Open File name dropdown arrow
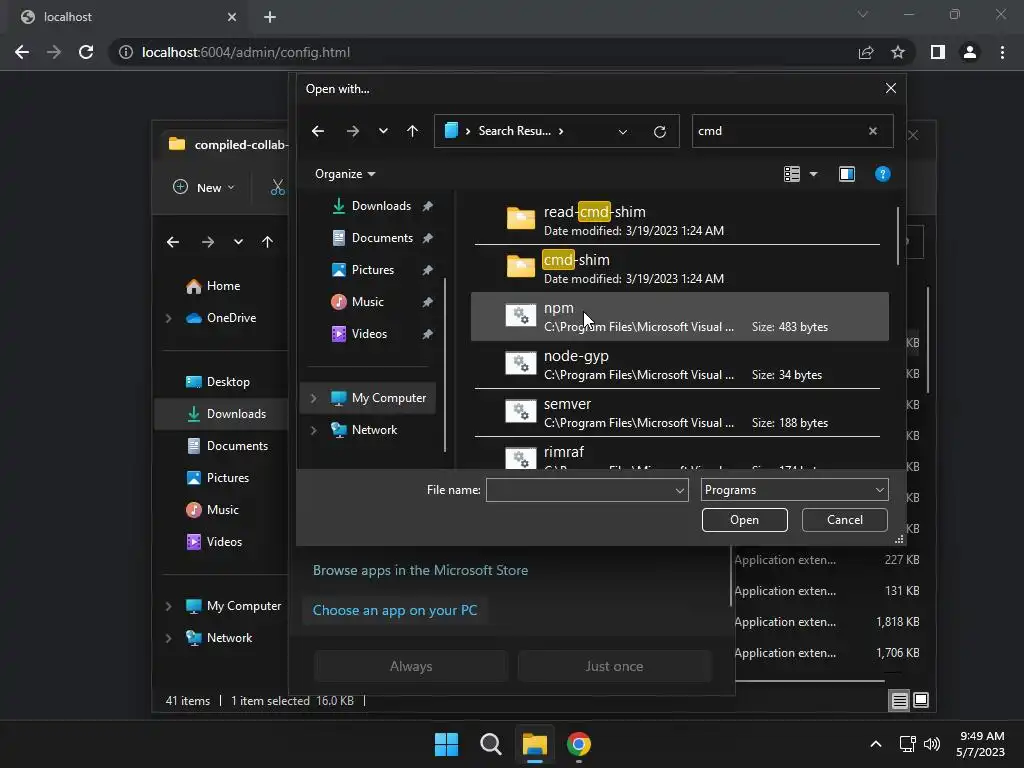This screenshot has width=1024, height=768. (680, 490)
